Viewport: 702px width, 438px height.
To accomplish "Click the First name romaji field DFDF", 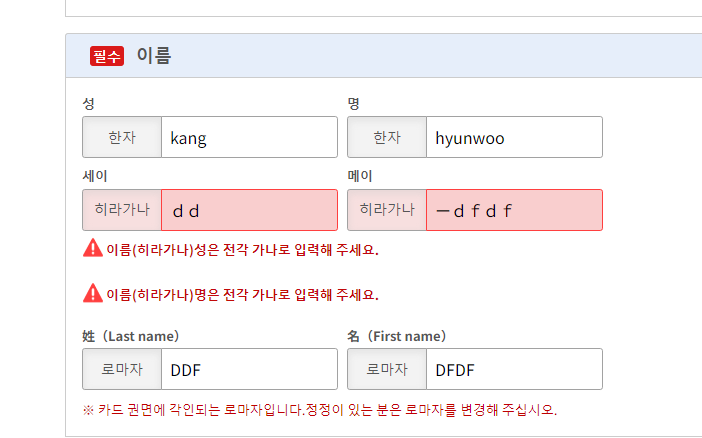I will pyautogui.click(x=514, y=369).
